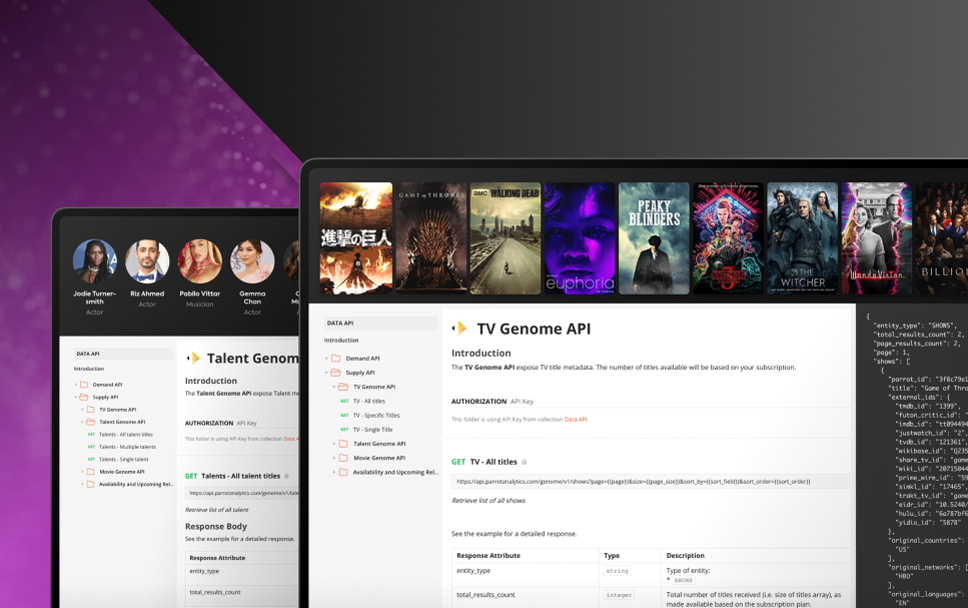Open the Attack on Titan poster
Viewport: 968px width, 608px height.
pos(356,238)
